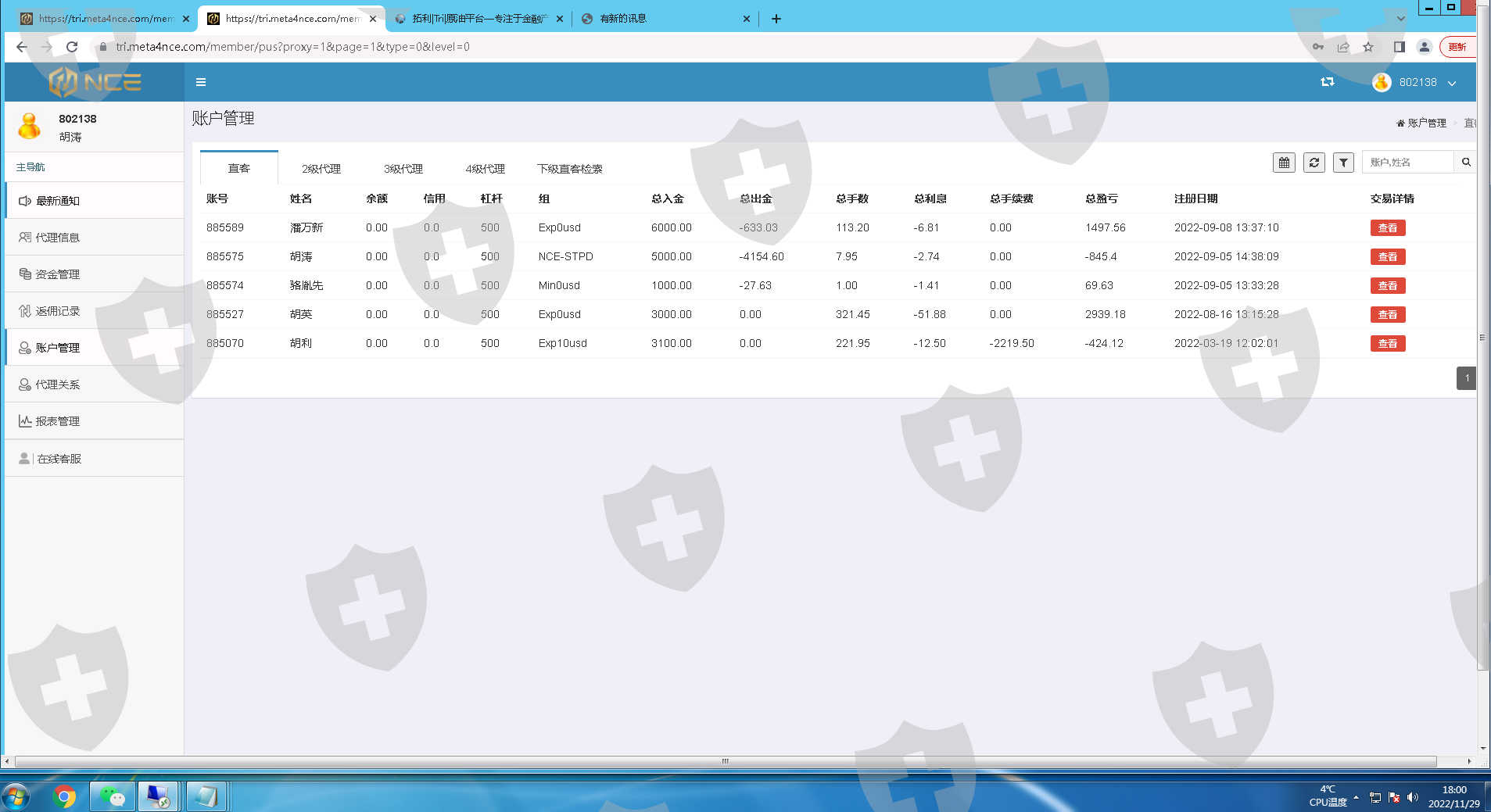Click the switch arrows icon in header
This screenshot has height=812, width=1491.
tap(1327, 82)
